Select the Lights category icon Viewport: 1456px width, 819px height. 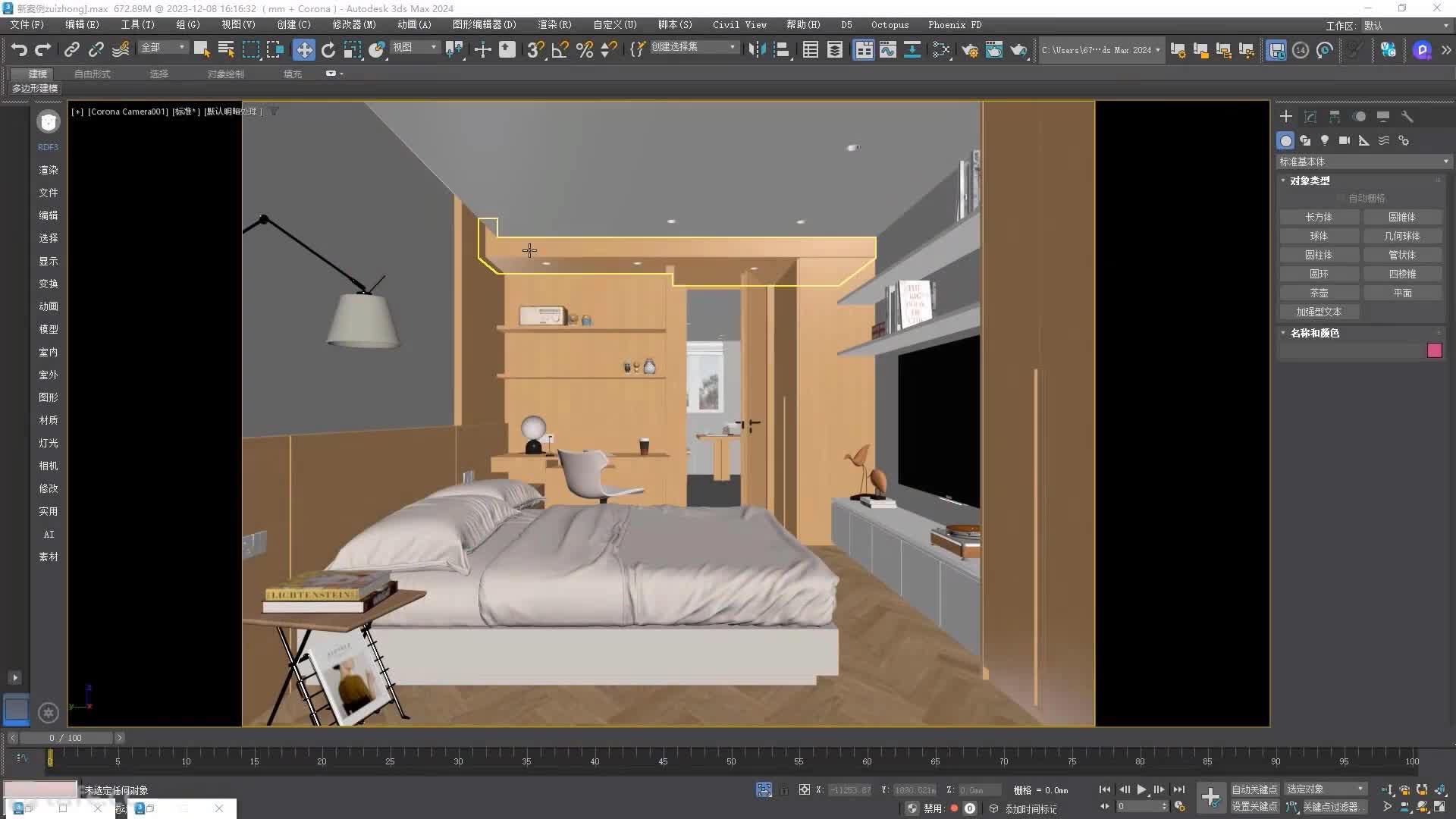(1325, 140)
